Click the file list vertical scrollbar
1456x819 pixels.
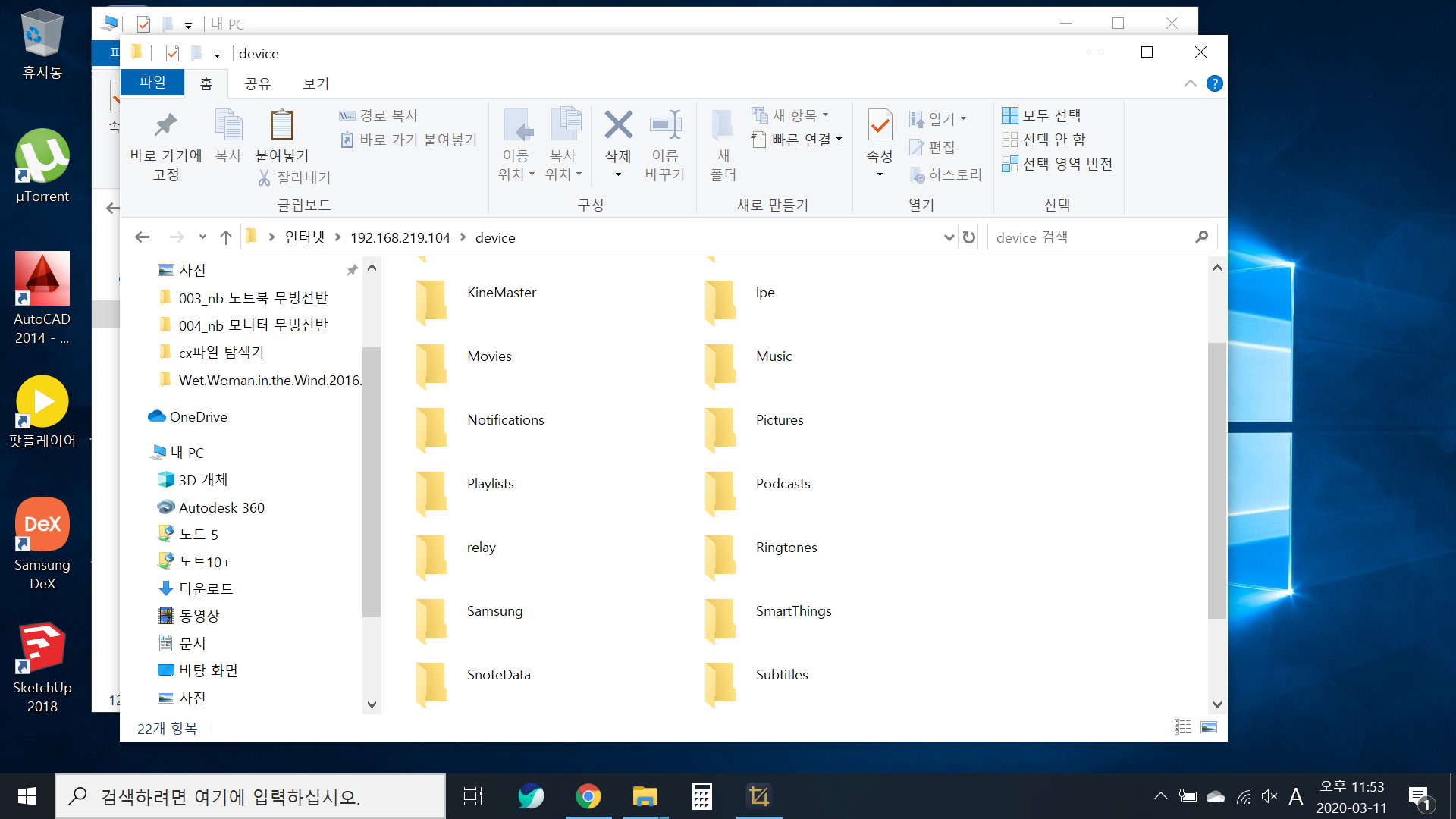(1217, 481)
